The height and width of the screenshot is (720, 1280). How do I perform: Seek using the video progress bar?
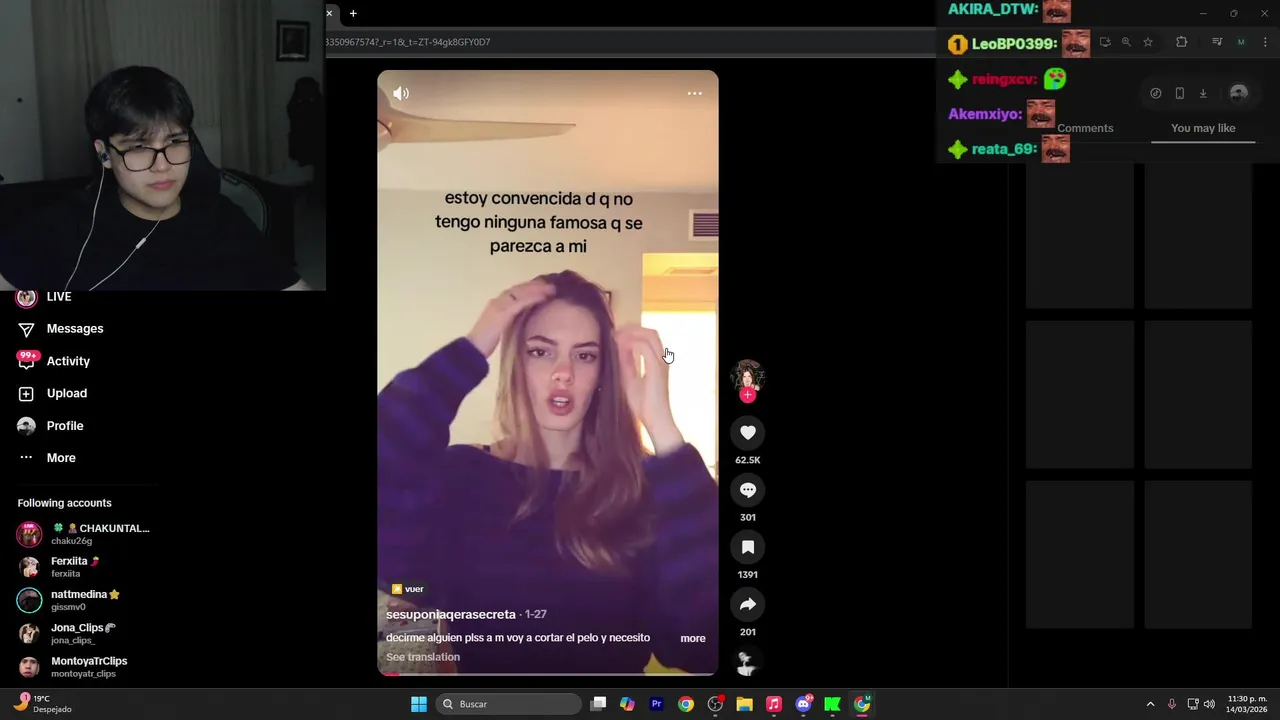547,674
